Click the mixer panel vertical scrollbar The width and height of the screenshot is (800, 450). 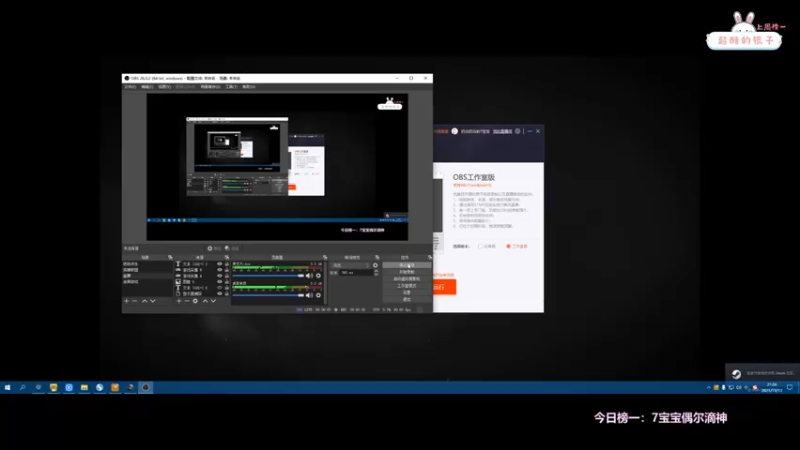coord(325,283)
